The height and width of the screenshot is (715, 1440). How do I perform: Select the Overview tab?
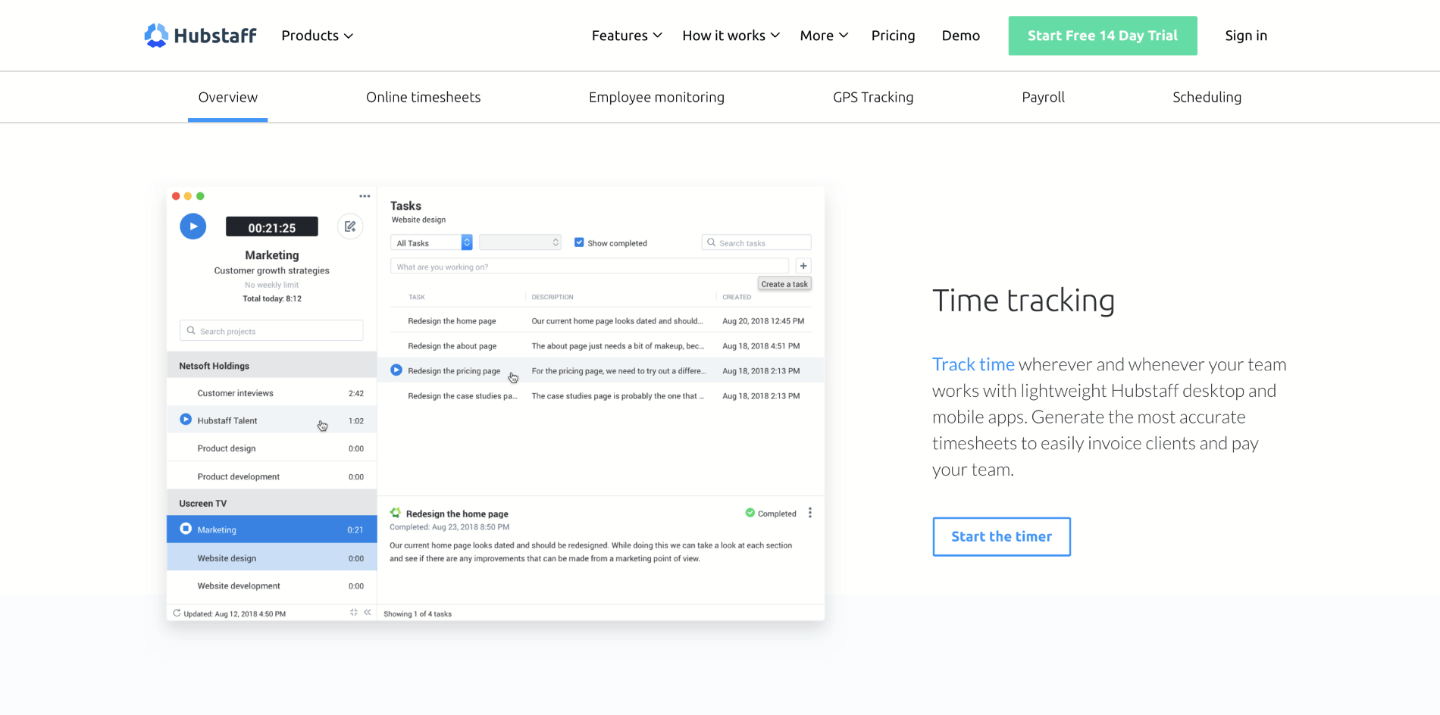tap(228, 97)
